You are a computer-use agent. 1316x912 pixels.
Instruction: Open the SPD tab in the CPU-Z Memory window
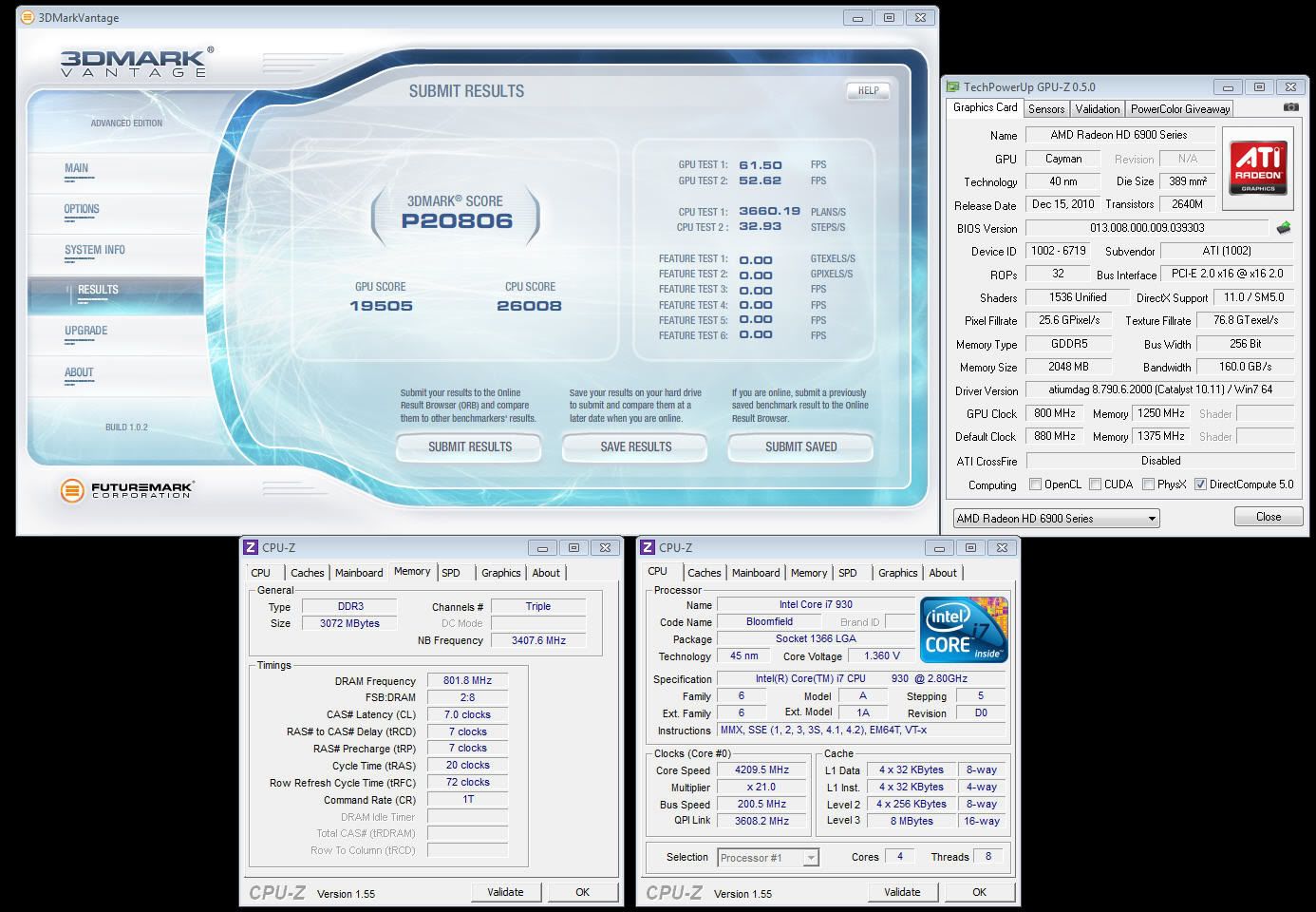click(451, 573)
